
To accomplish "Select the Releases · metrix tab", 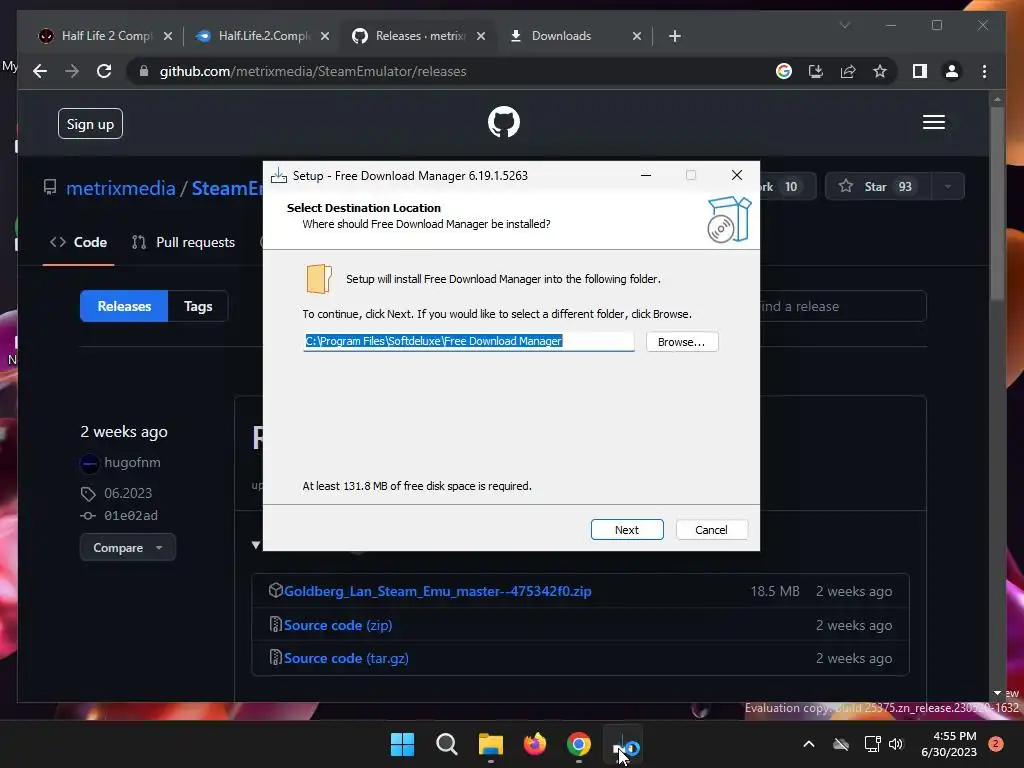I will pos(418,36).
